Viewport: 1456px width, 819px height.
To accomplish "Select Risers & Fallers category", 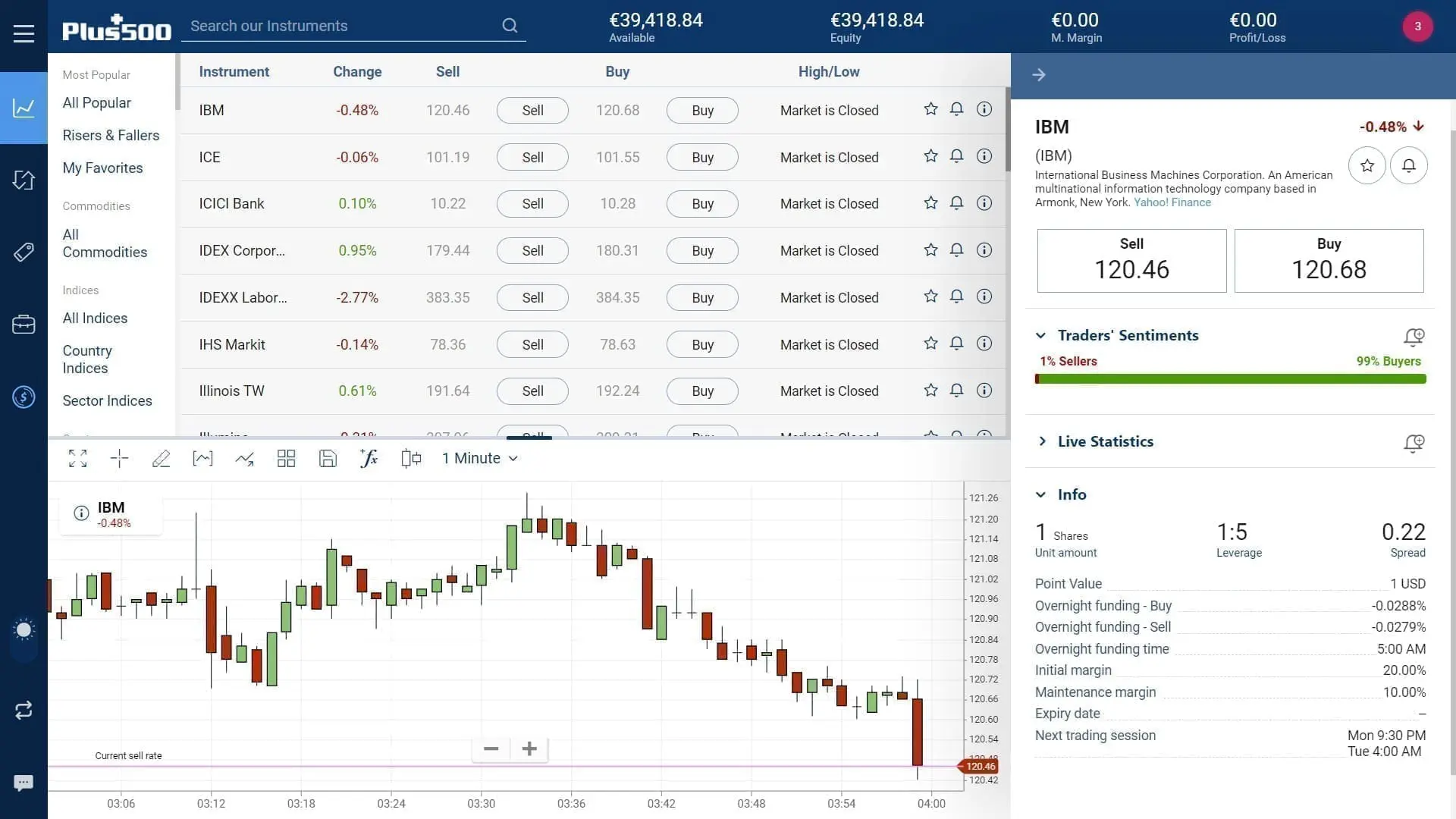I will (x=111, y=135).
